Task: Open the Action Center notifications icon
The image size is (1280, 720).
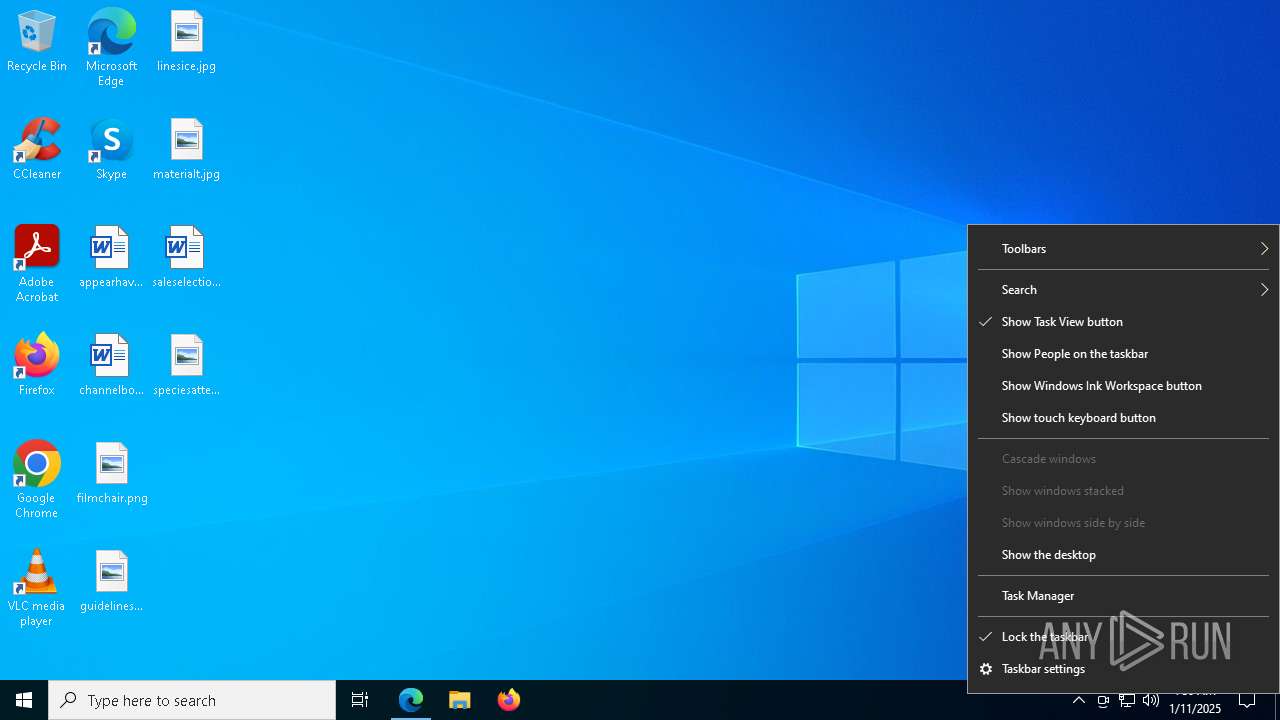Action: (x=1248, y=700)
